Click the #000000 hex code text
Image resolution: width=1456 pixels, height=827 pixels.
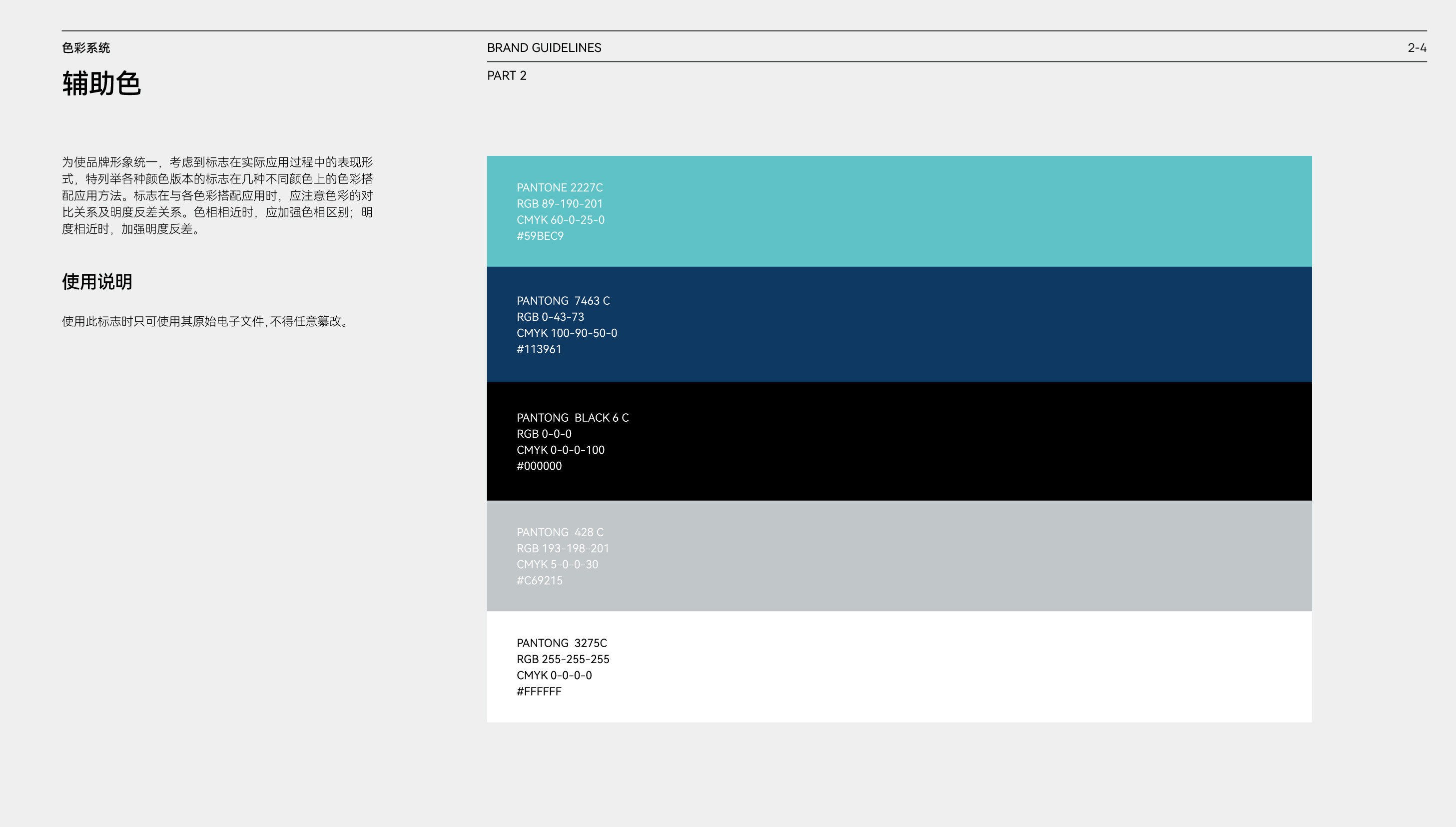pos(539,466)
